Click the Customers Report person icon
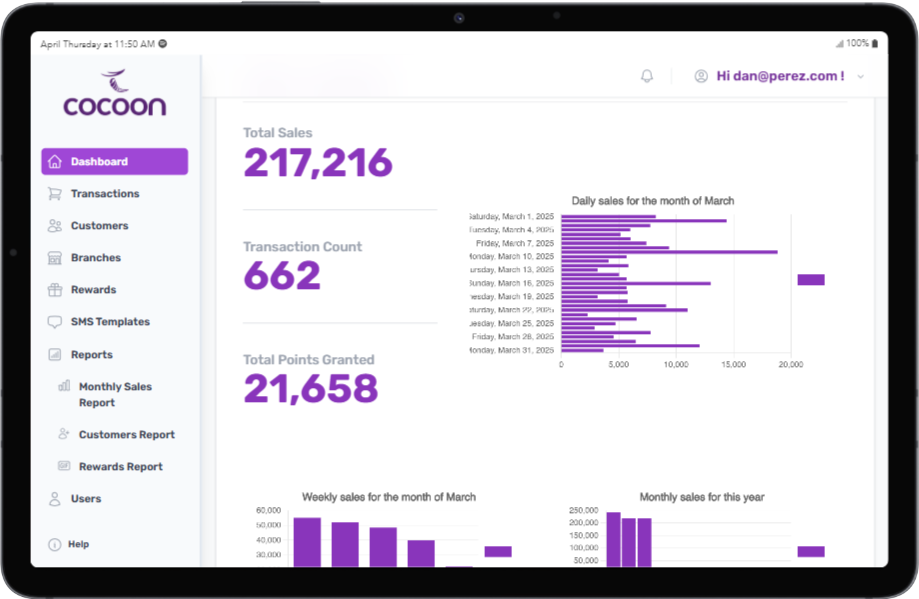Screen dimensions: 919x599 click(x=64, y=434)
